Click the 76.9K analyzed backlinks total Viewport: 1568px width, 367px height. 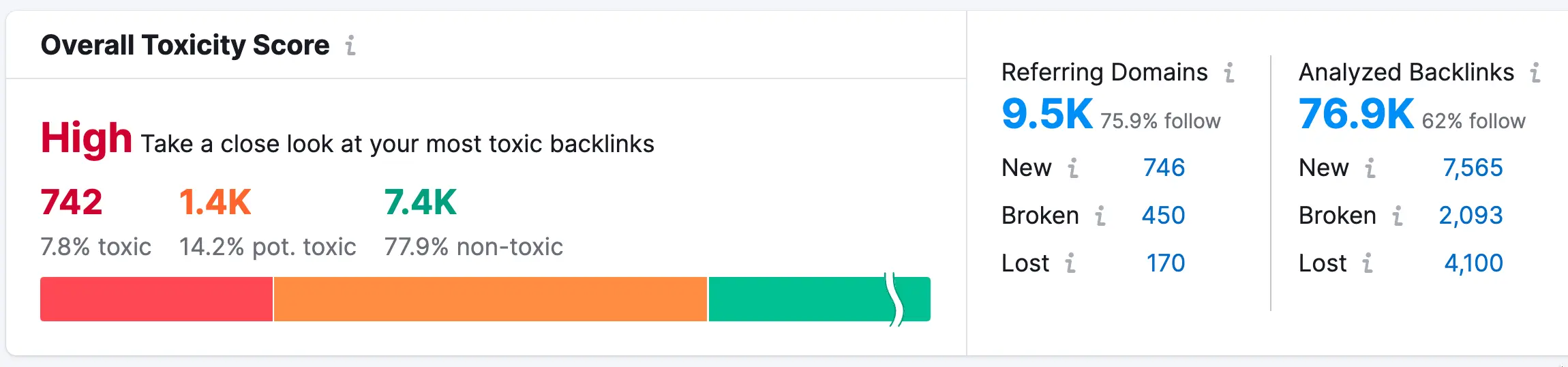[1356, 114]
